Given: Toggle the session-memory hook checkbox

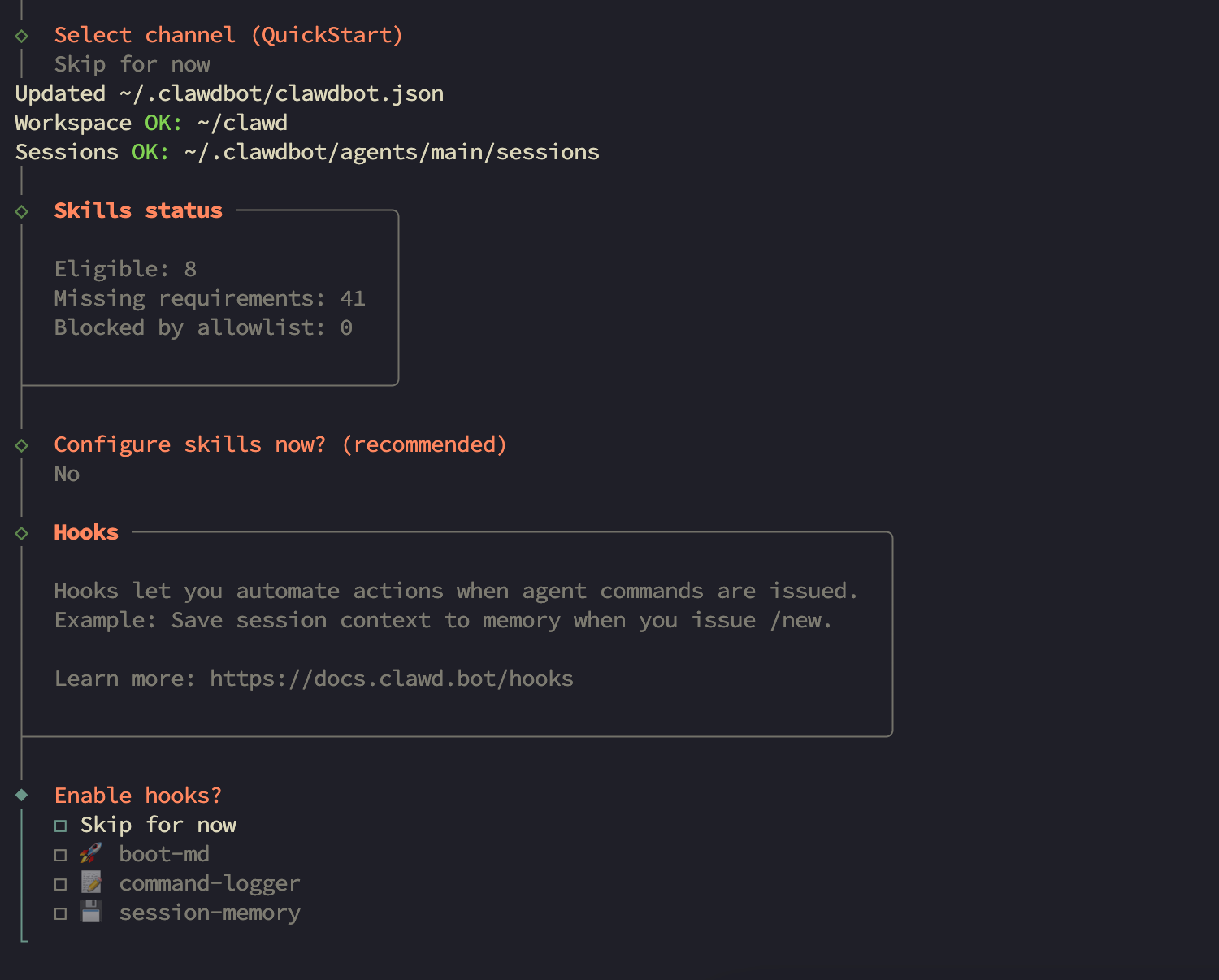Looking at the screenshot, I should (x=61, y=913).
